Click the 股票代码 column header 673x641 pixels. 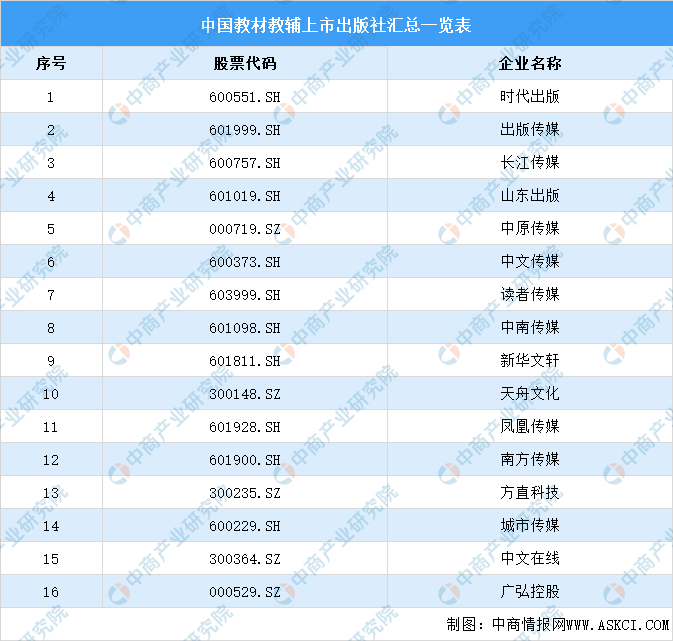(x=245, y=64)
